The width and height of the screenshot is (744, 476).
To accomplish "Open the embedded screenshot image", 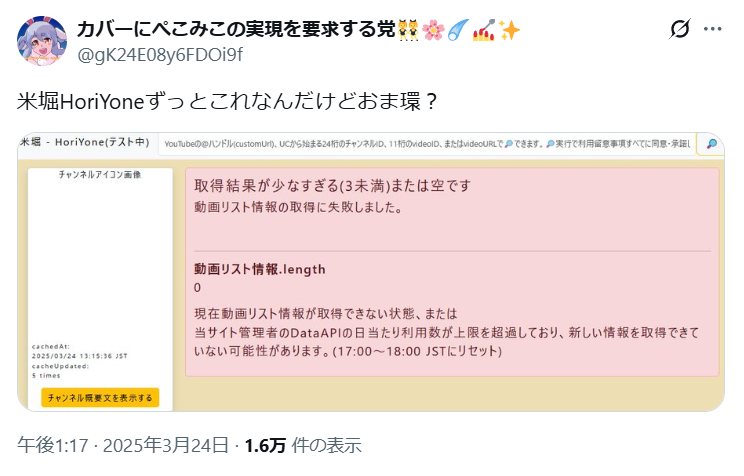I will coord(371,300).
